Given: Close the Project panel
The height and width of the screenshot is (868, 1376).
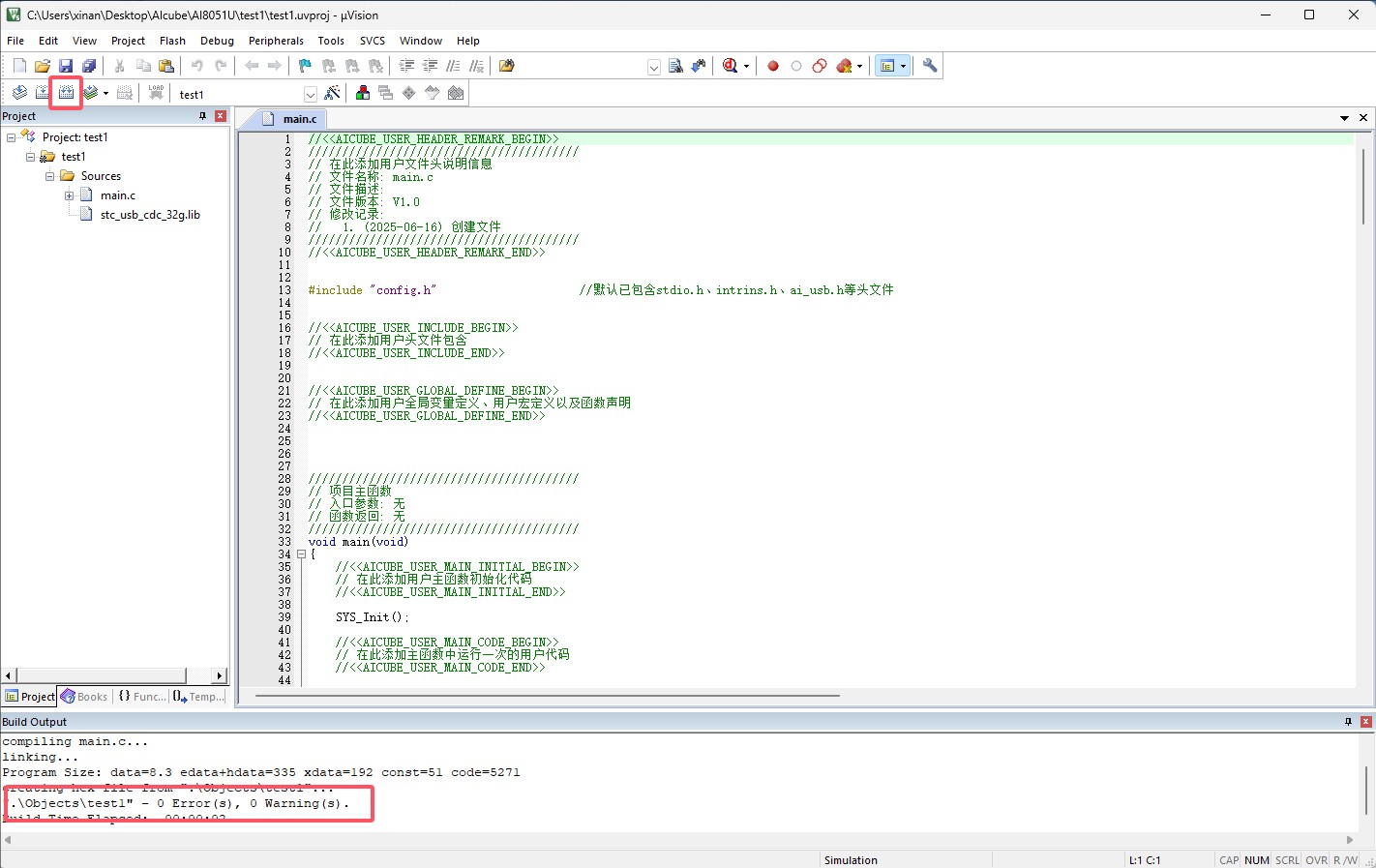Looking at the screenshot, I should point(220,116).
